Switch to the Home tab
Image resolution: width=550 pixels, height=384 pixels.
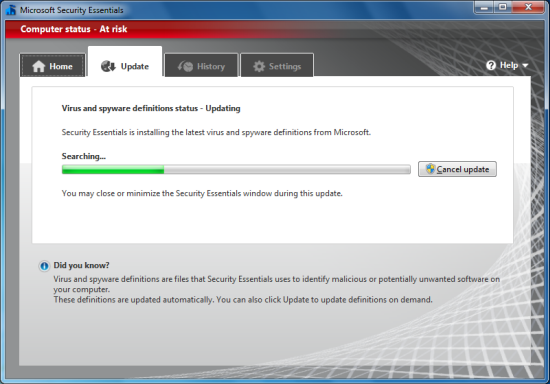(x=53, y=65)
